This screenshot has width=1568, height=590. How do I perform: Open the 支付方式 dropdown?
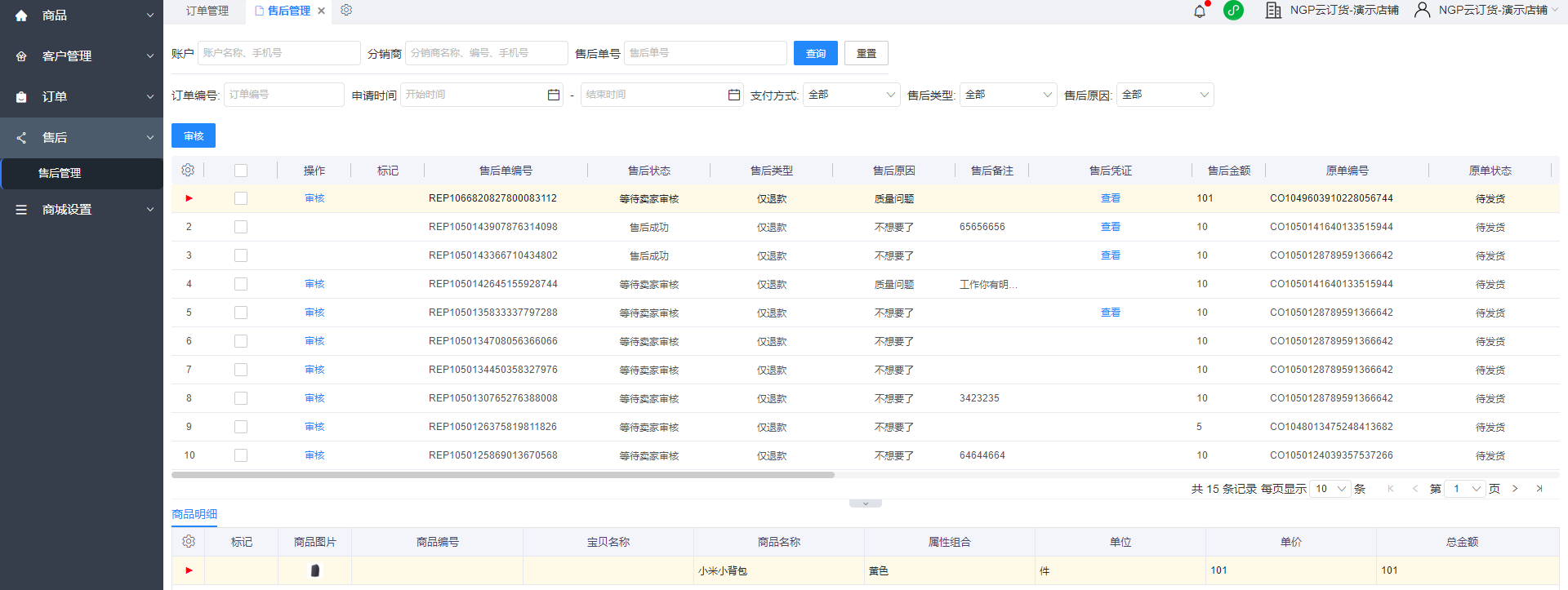pos(851,95)
